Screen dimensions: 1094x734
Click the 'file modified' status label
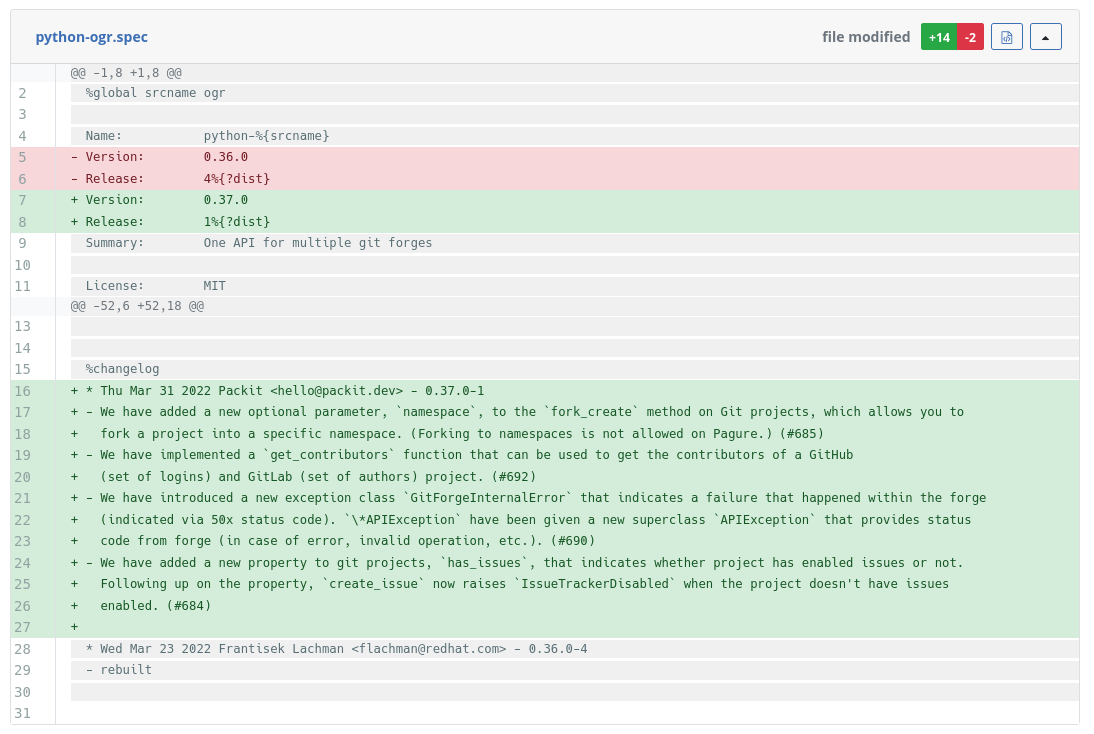(866, 37)
